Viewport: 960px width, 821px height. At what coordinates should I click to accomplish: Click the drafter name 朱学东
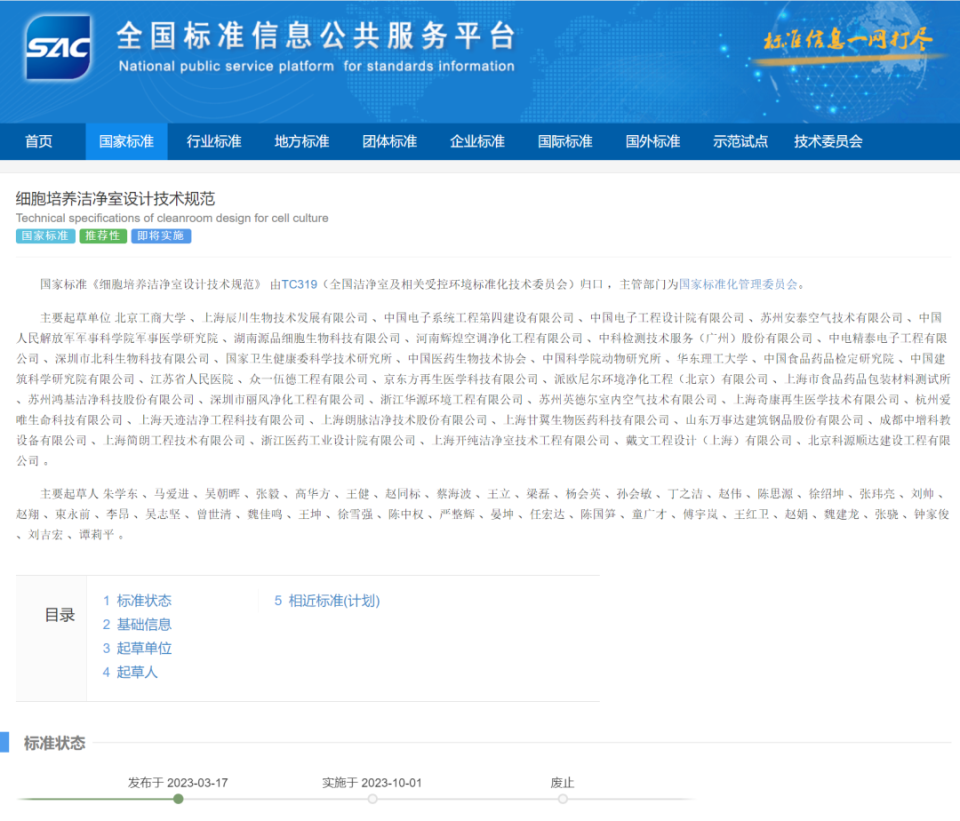coord(121,494)
